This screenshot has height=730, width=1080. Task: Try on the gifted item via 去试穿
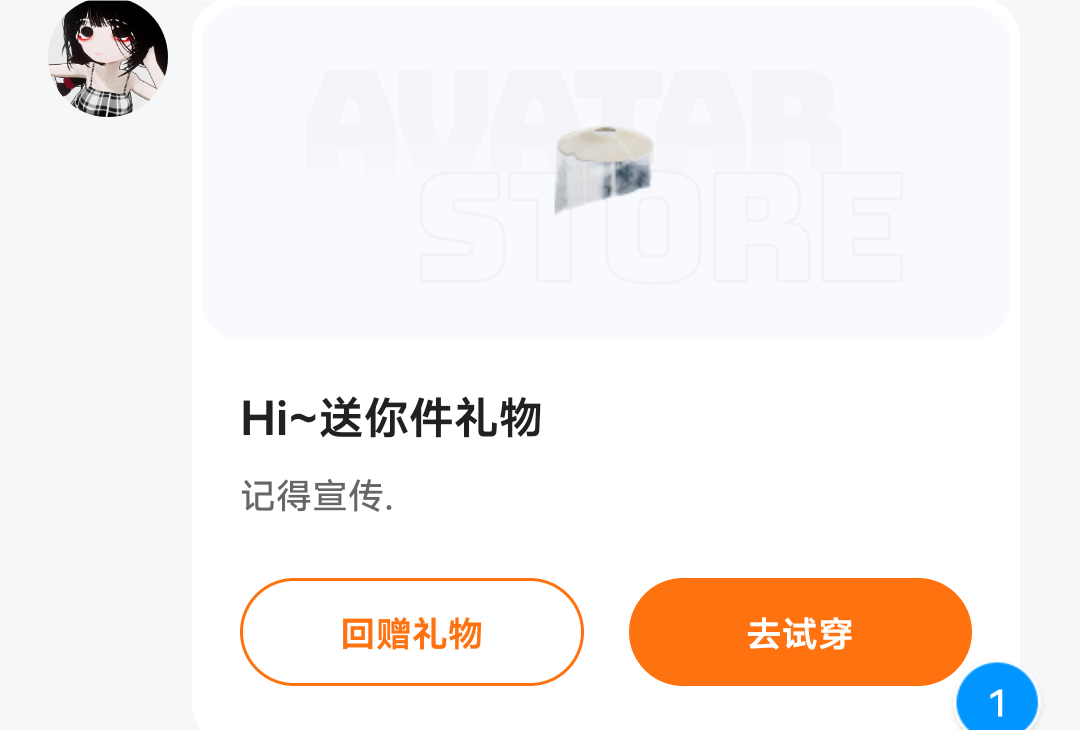[x=800, y=632]
